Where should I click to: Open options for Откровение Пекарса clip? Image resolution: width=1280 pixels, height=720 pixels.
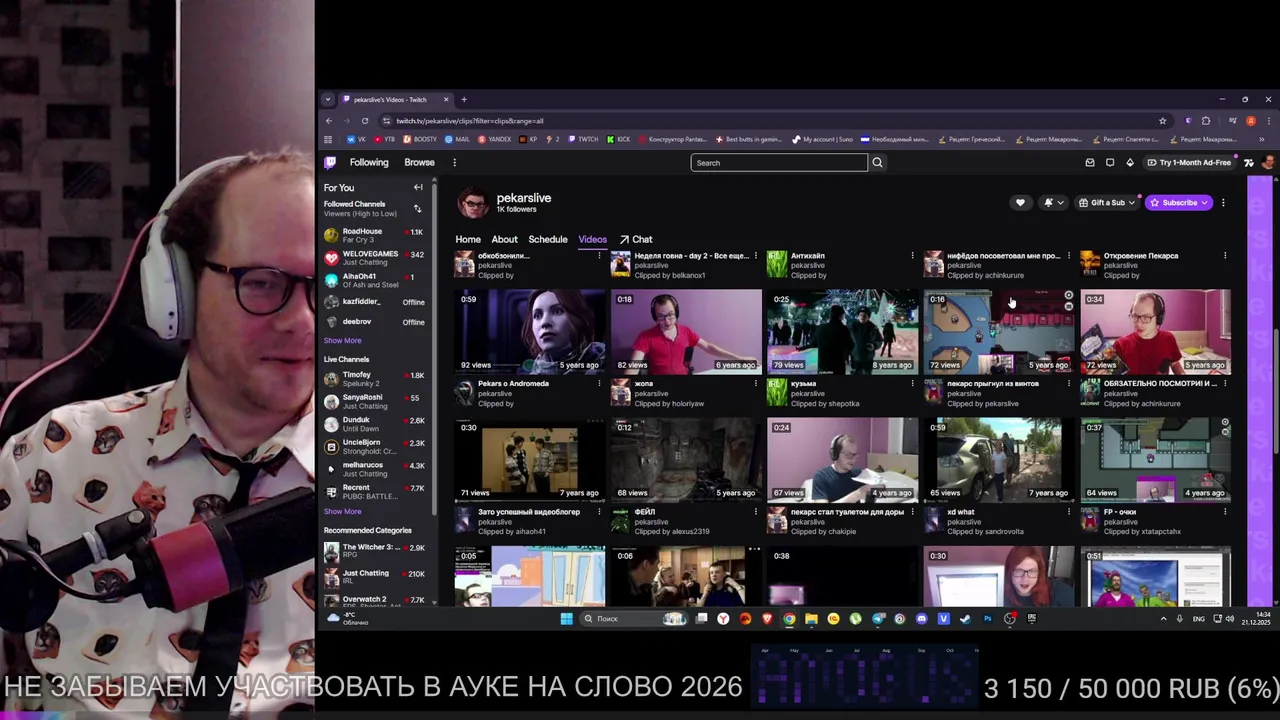pyautogui.click(x=1225, y=256)
